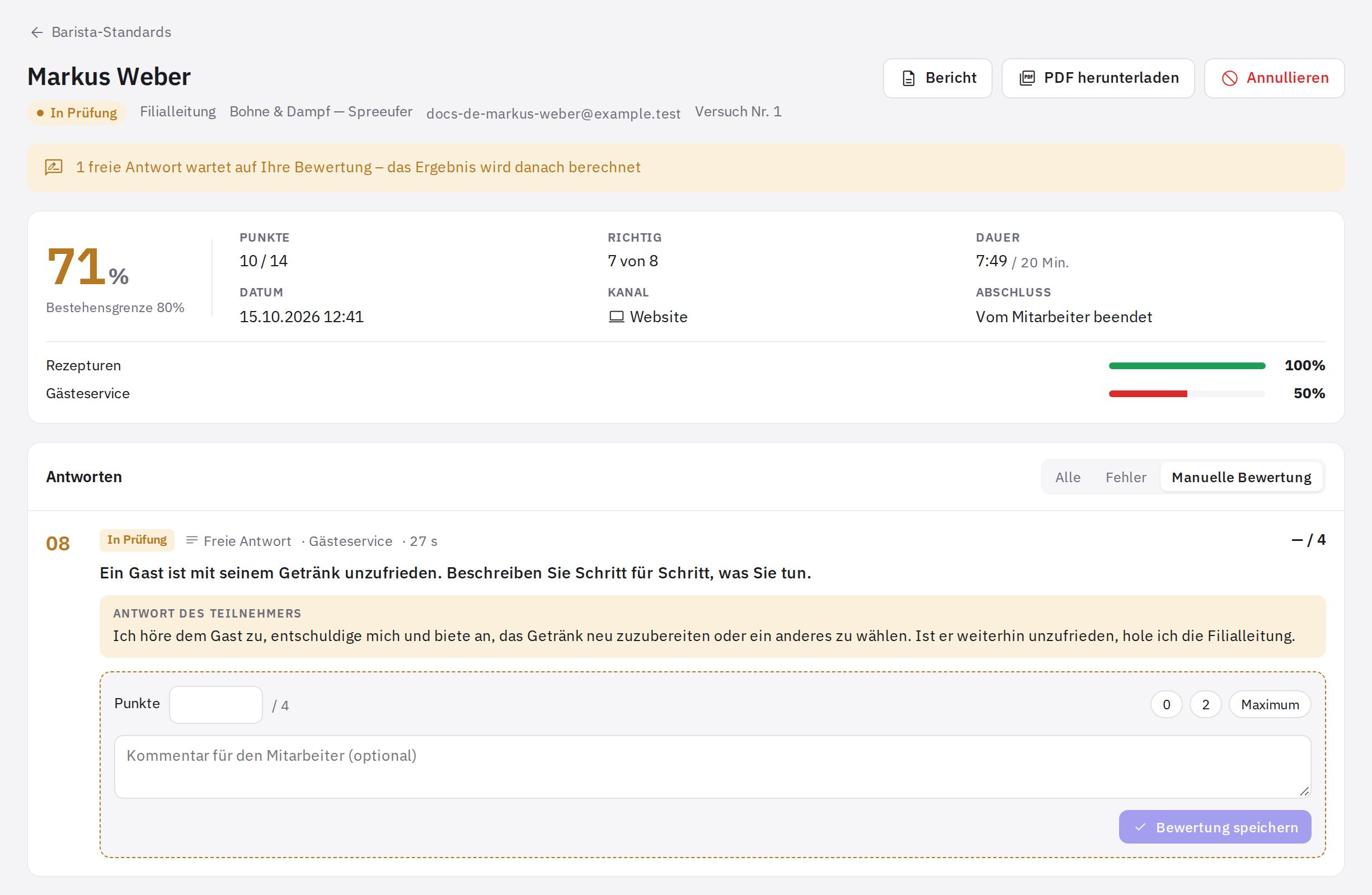
Task: Click the back arrow to Barista-Standards
Action: [x=37, y=32]
